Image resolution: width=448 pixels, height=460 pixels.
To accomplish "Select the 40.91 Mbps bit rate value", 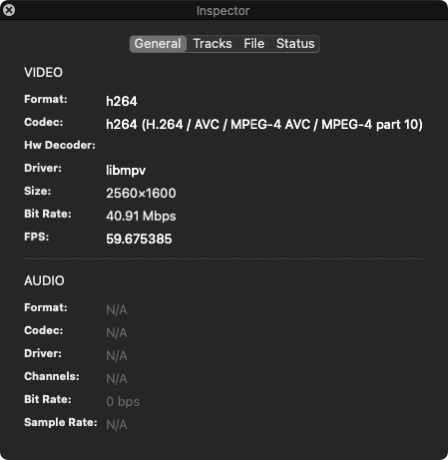I will [x=141, y=216].
